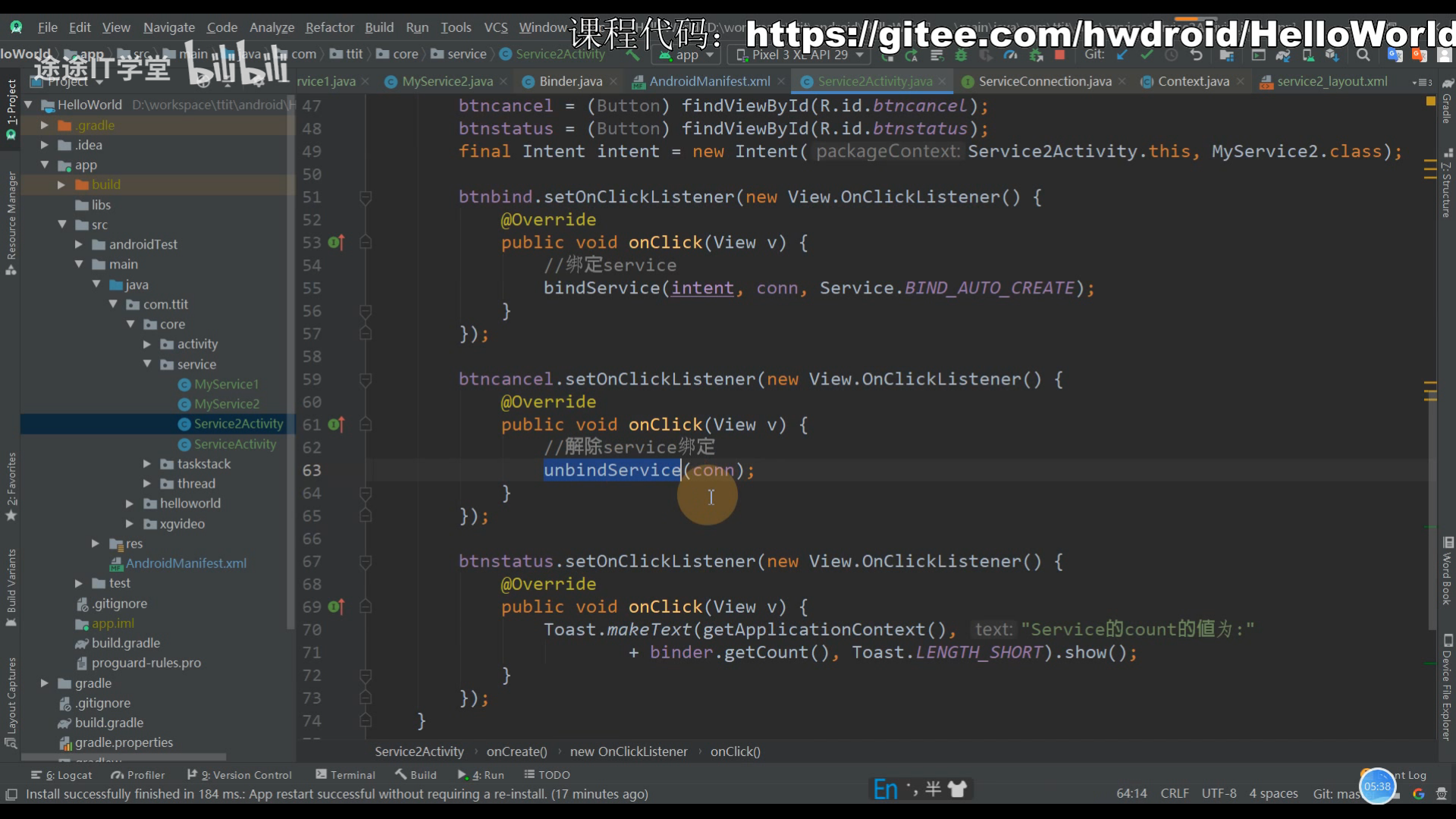Click the Android Studio logo icon
Image resolution: width=1456 pixels, height=819 pixels.
(x=16, y=27)
